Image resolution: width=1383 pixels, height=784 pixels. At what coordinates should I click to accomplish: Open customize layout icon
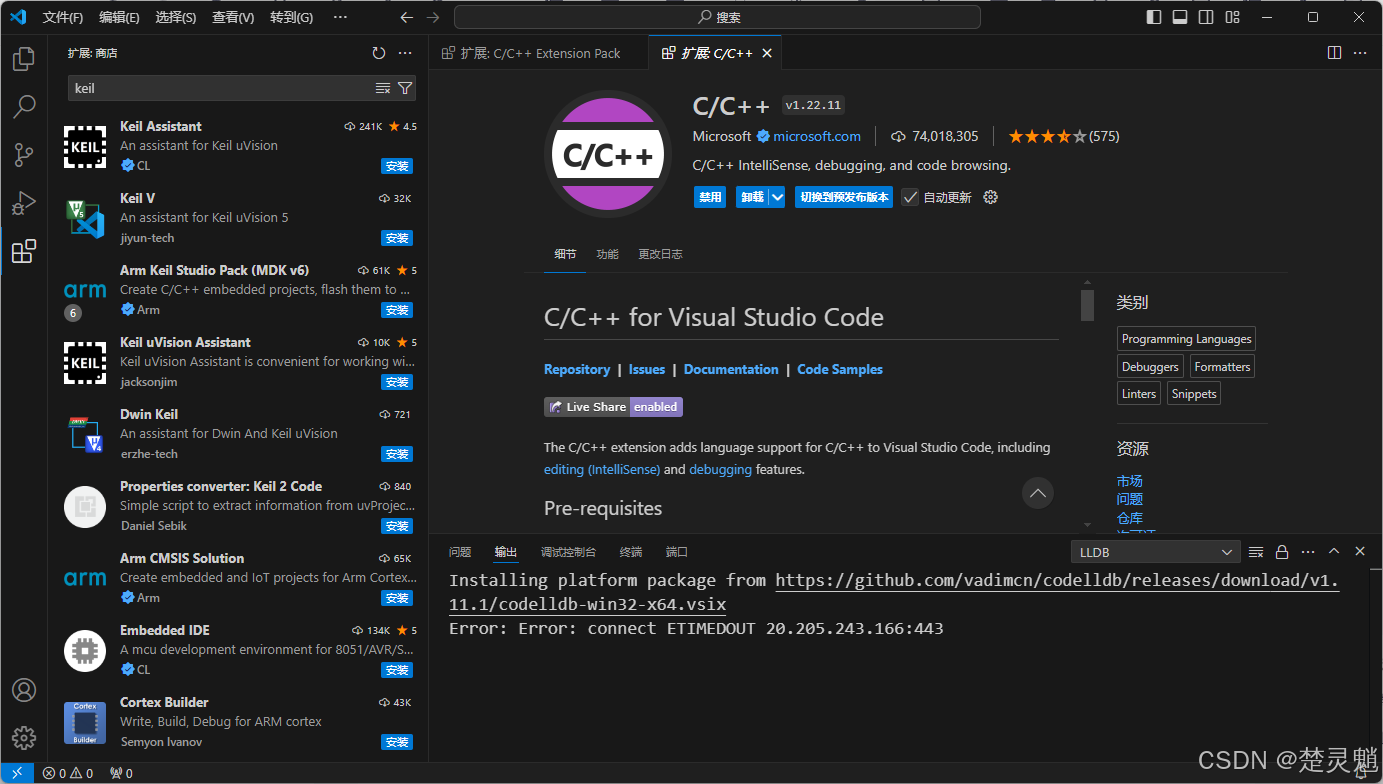pyautogui.click(x=1232, y=17)
